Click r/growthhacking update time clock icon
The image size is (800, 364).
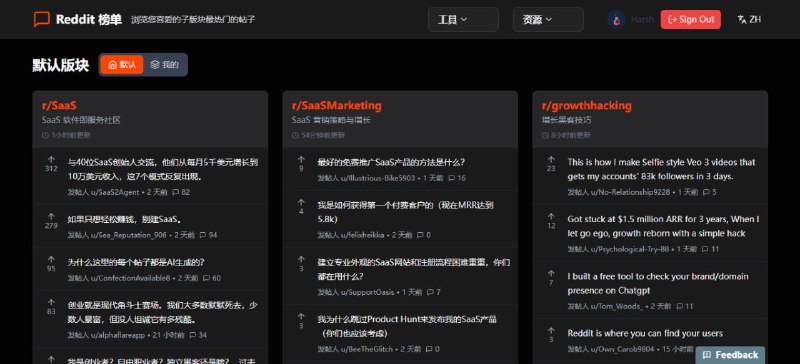pos(545,135)
